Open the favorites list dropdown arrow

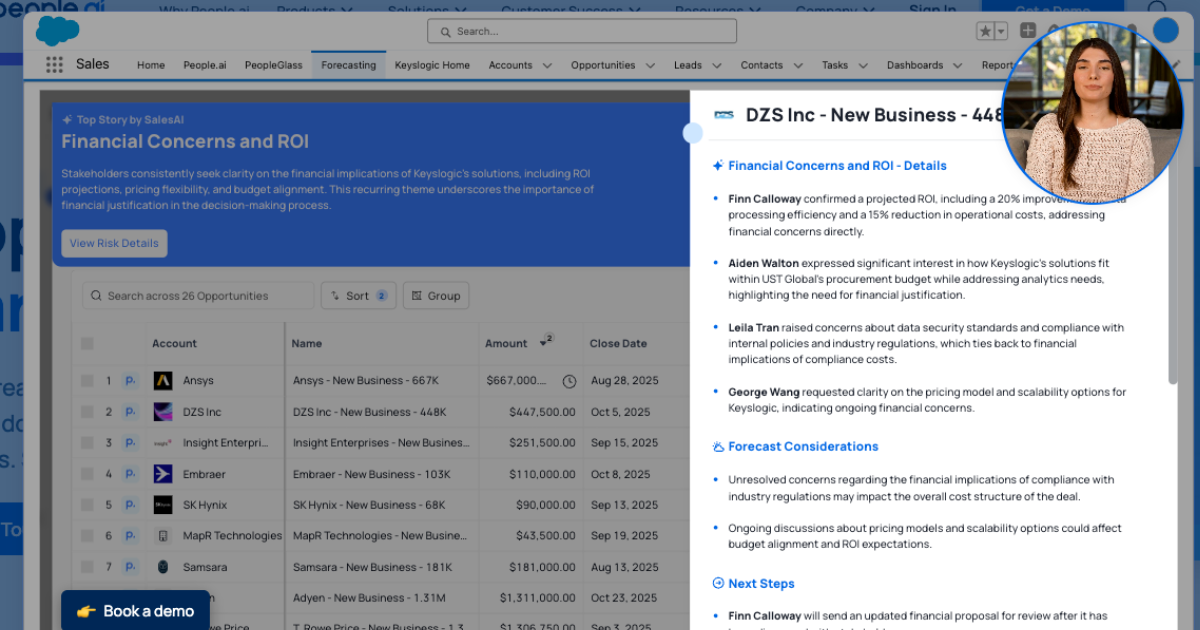point(1000,31)
